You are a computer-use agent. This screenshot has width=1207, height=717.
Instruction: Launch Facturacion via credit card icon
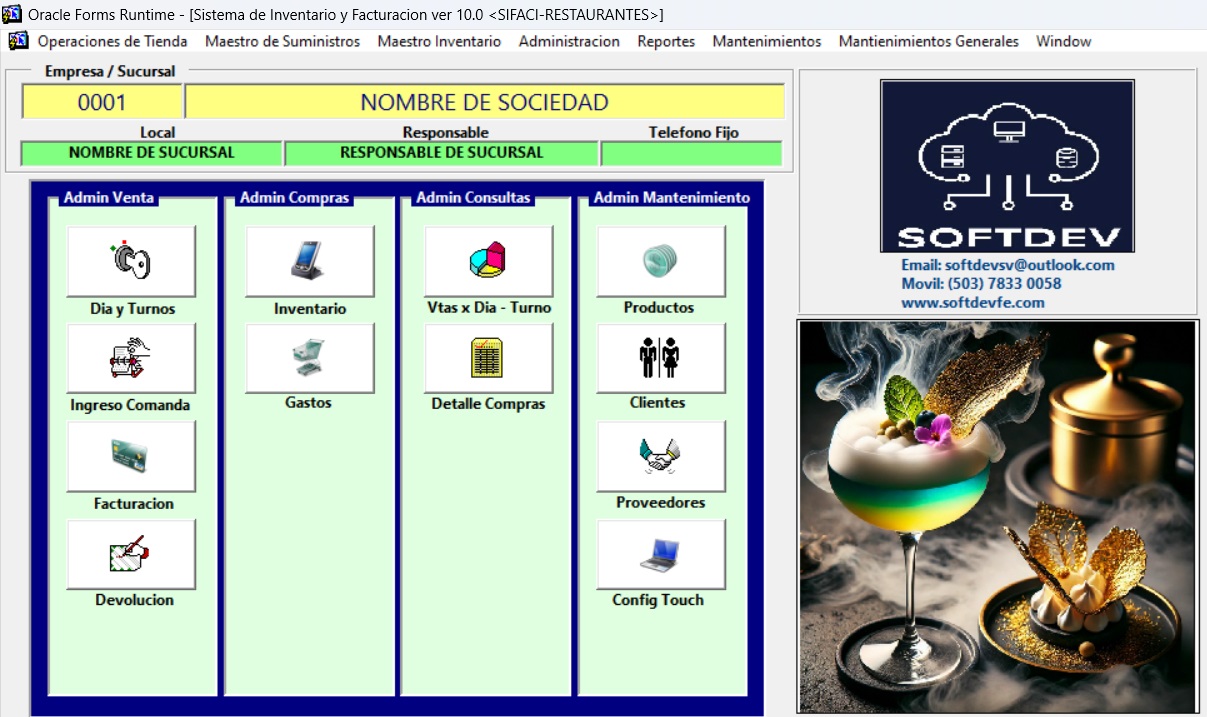click(131, 456)
